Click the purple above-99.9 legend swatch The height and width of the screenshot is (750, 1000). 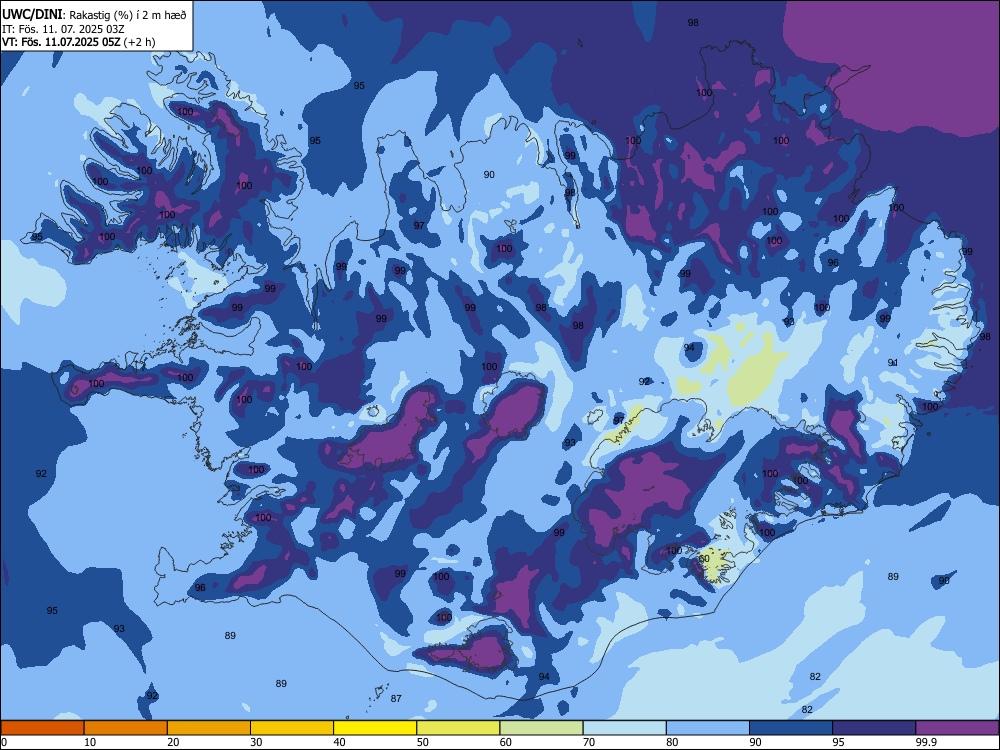957,728
